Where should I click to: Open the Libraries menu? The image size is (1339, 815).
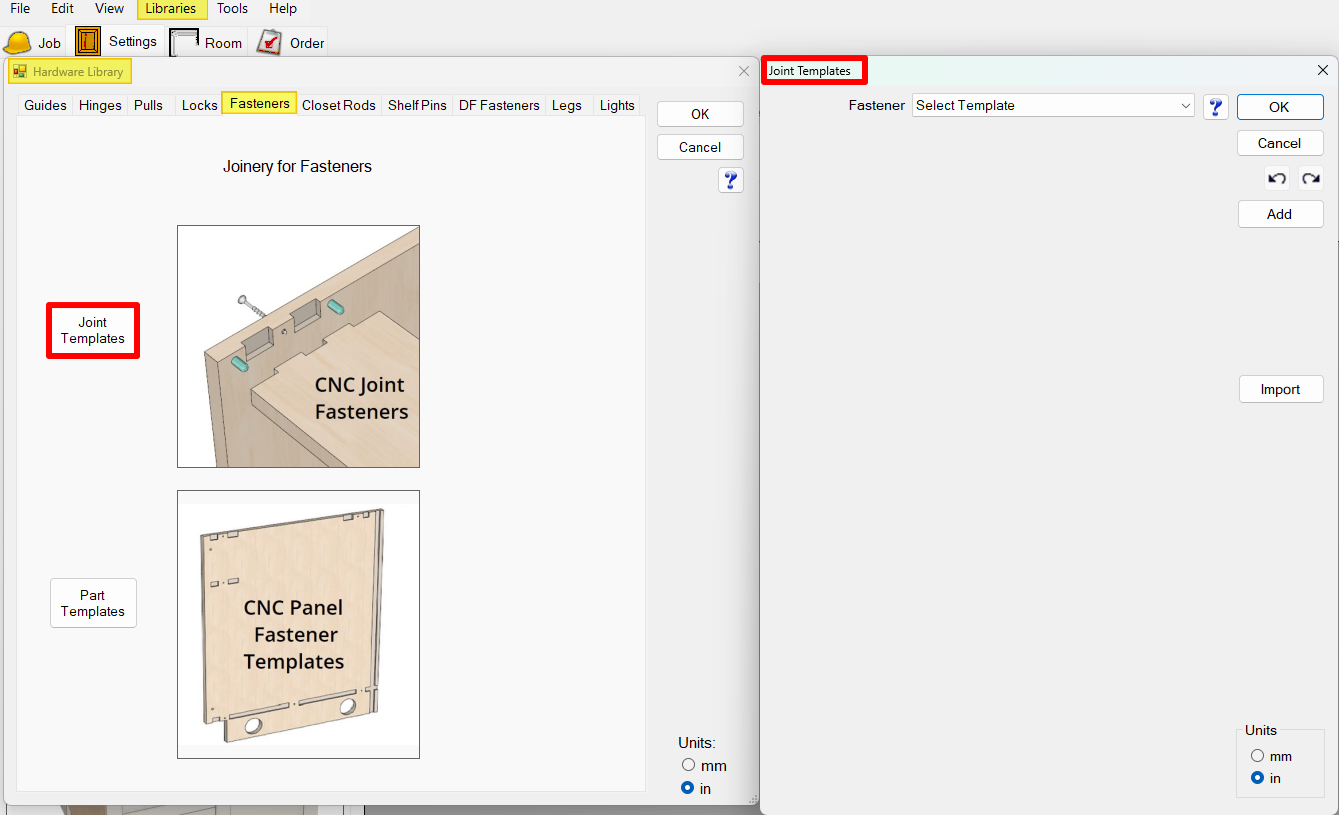(x=171, y=9)
